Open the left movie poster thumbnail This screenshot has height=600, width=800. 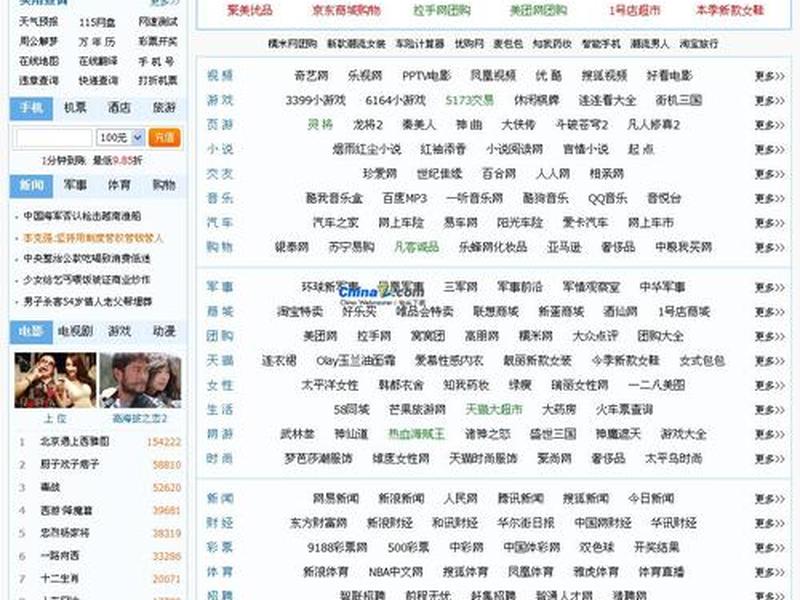click(x=55, y=380)
